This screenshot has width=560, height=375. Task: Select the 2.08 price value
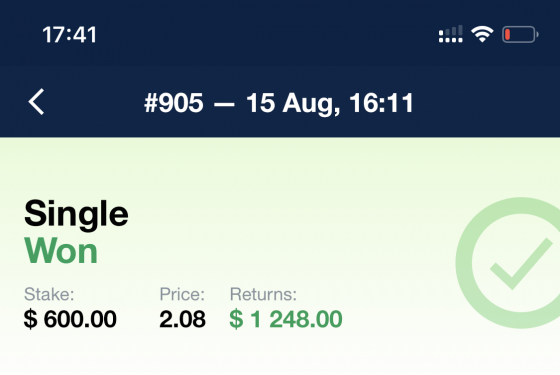point(182,319)
